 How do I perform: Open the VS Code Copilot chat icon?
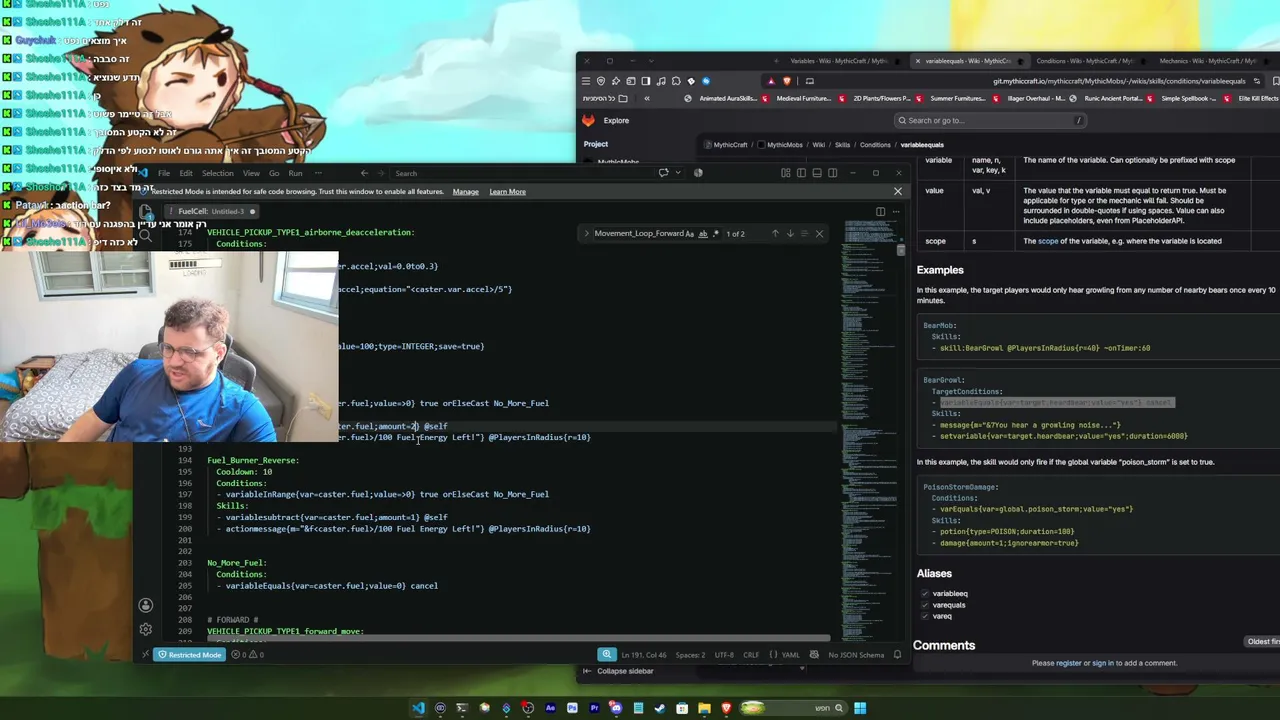663,173
